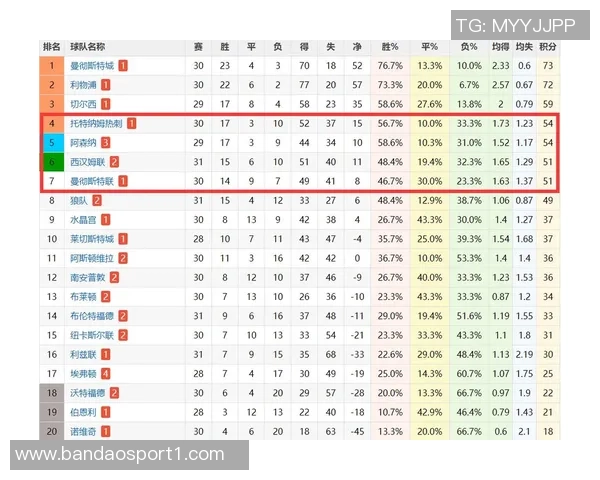This screenshot has width=600, height=480.
Task: Click the blue rank 5 cell
Action: pos(52,143)
